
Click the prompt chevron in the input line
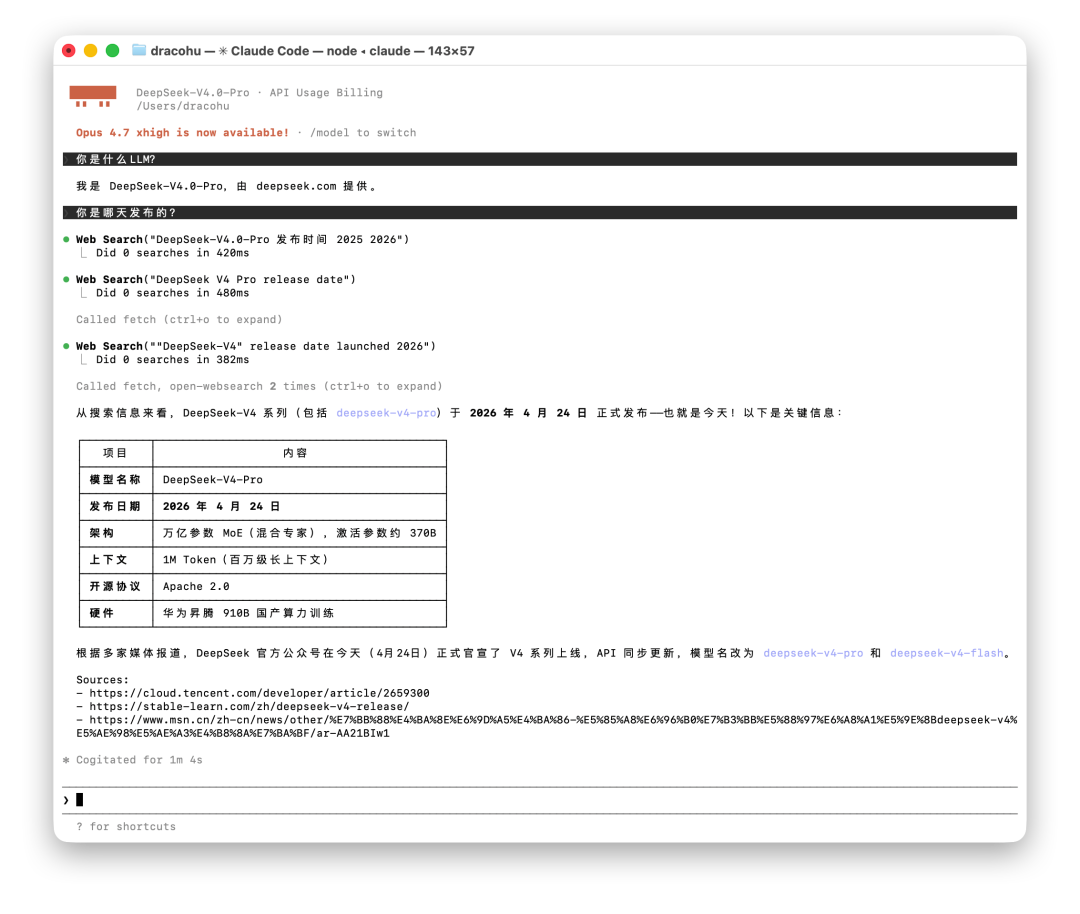[x=66, y=800]
